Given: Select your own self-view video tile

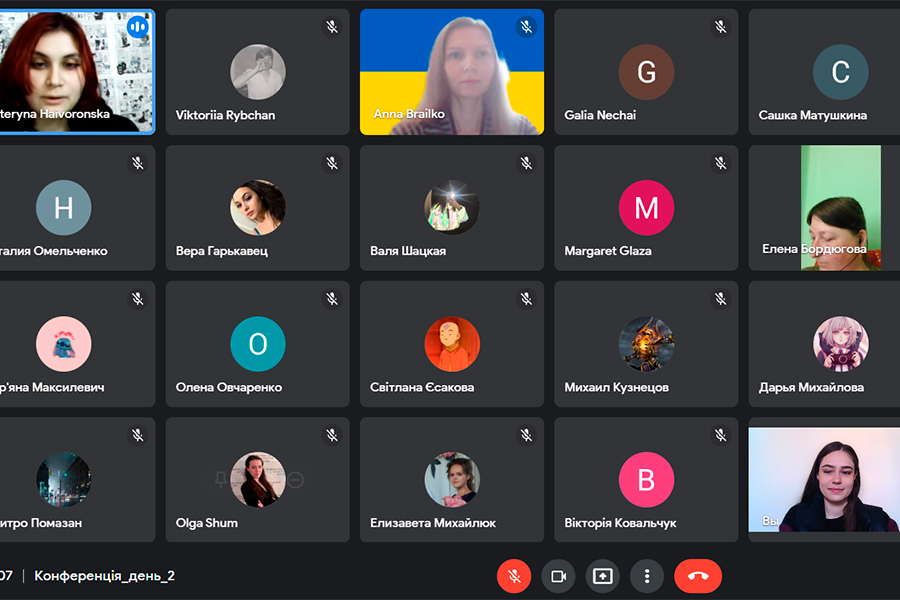Looking at the screenshot, I should [x=824, y=479].
